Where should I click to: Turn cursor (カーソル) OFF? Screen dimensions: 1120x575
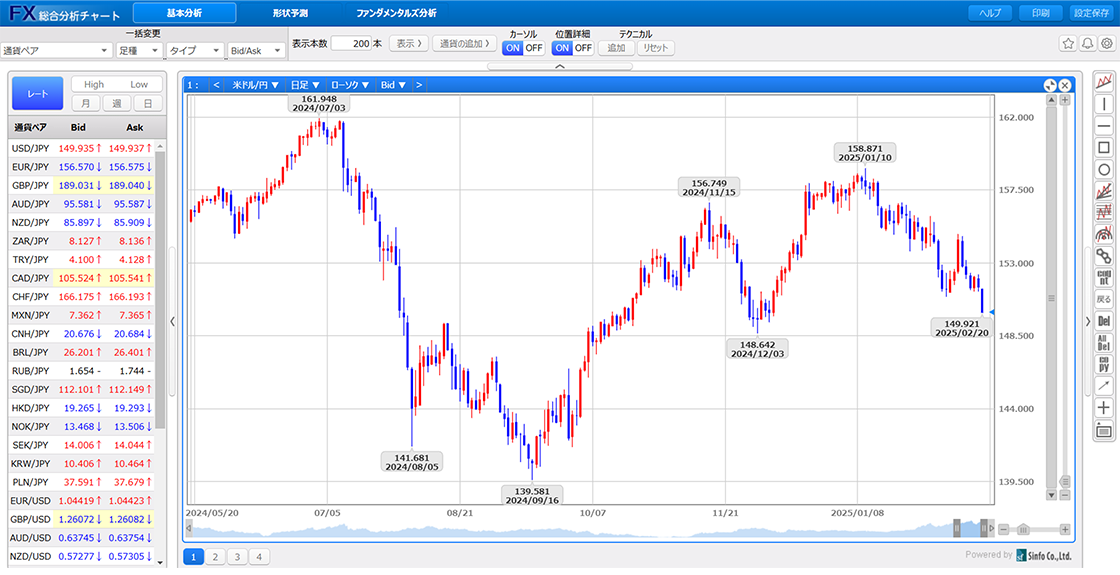tap(534, 48)
